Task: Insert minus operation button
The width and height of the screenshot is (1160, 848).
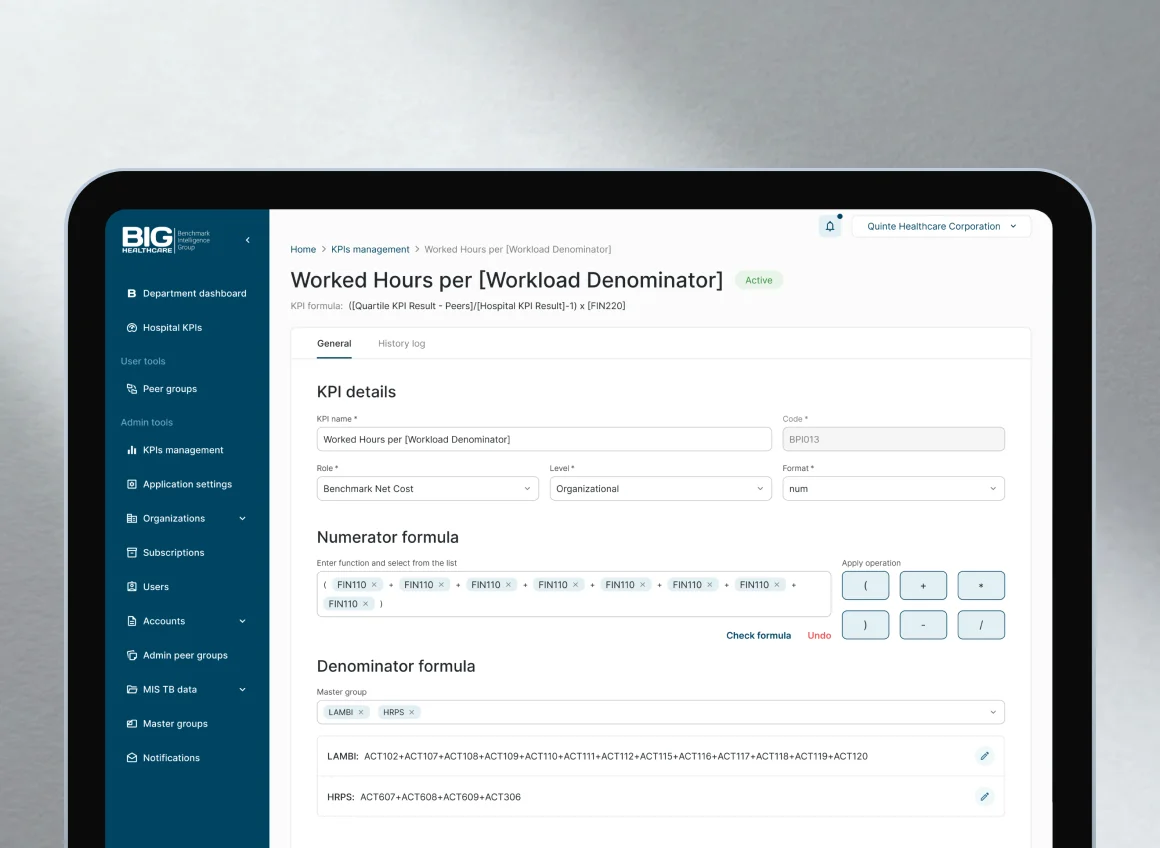Action: tap(923, 625)
